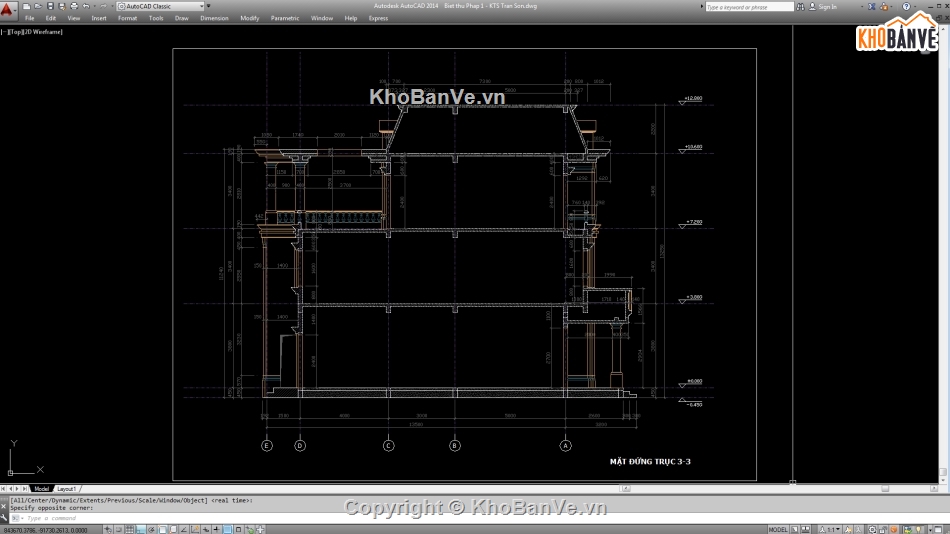Click the Autodesk Exchange Apps icon

pyautogui.click(x=872, y=7)
